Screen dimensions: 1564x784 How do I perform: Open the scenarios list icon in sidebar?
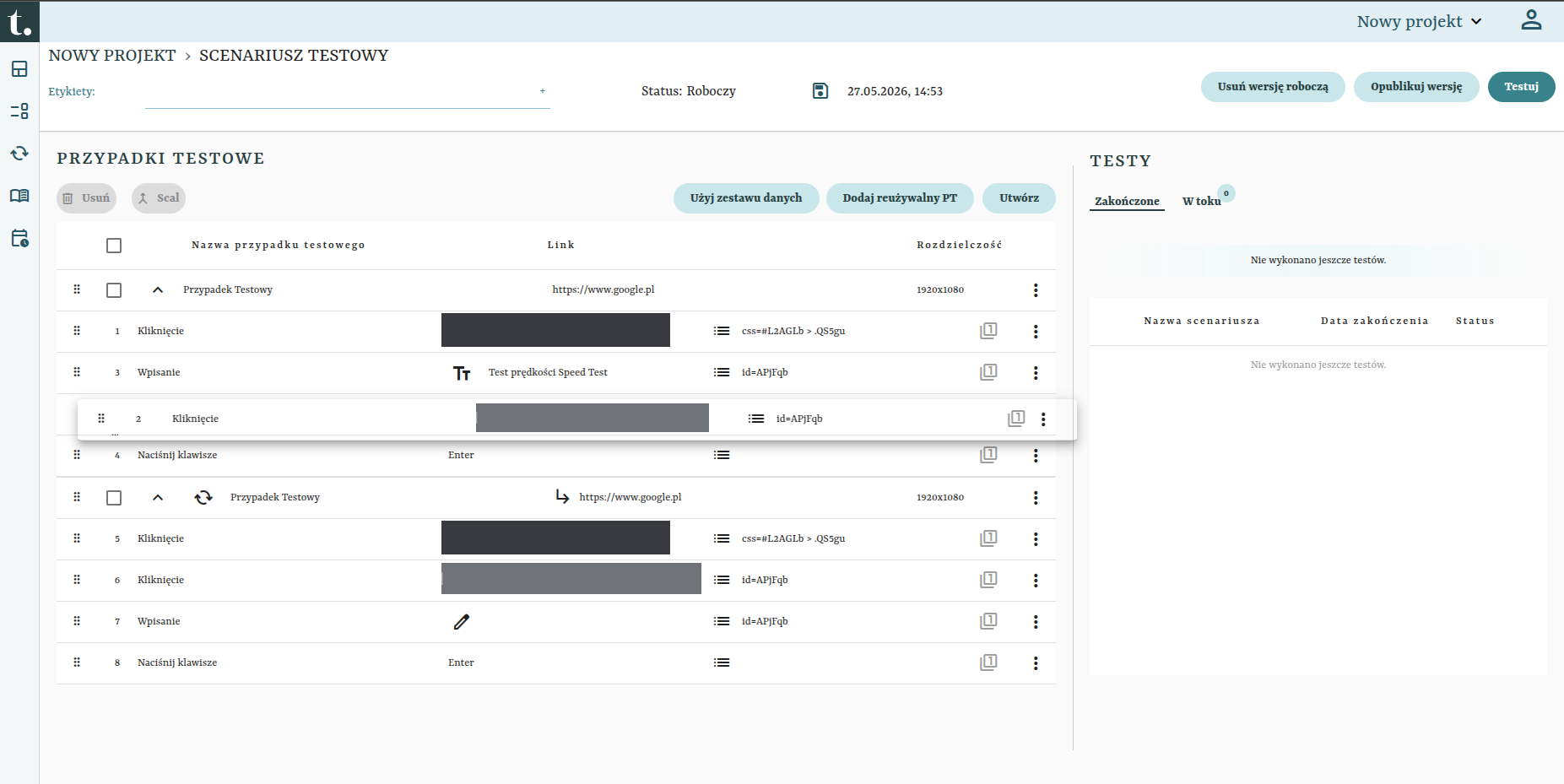point(19,111)
